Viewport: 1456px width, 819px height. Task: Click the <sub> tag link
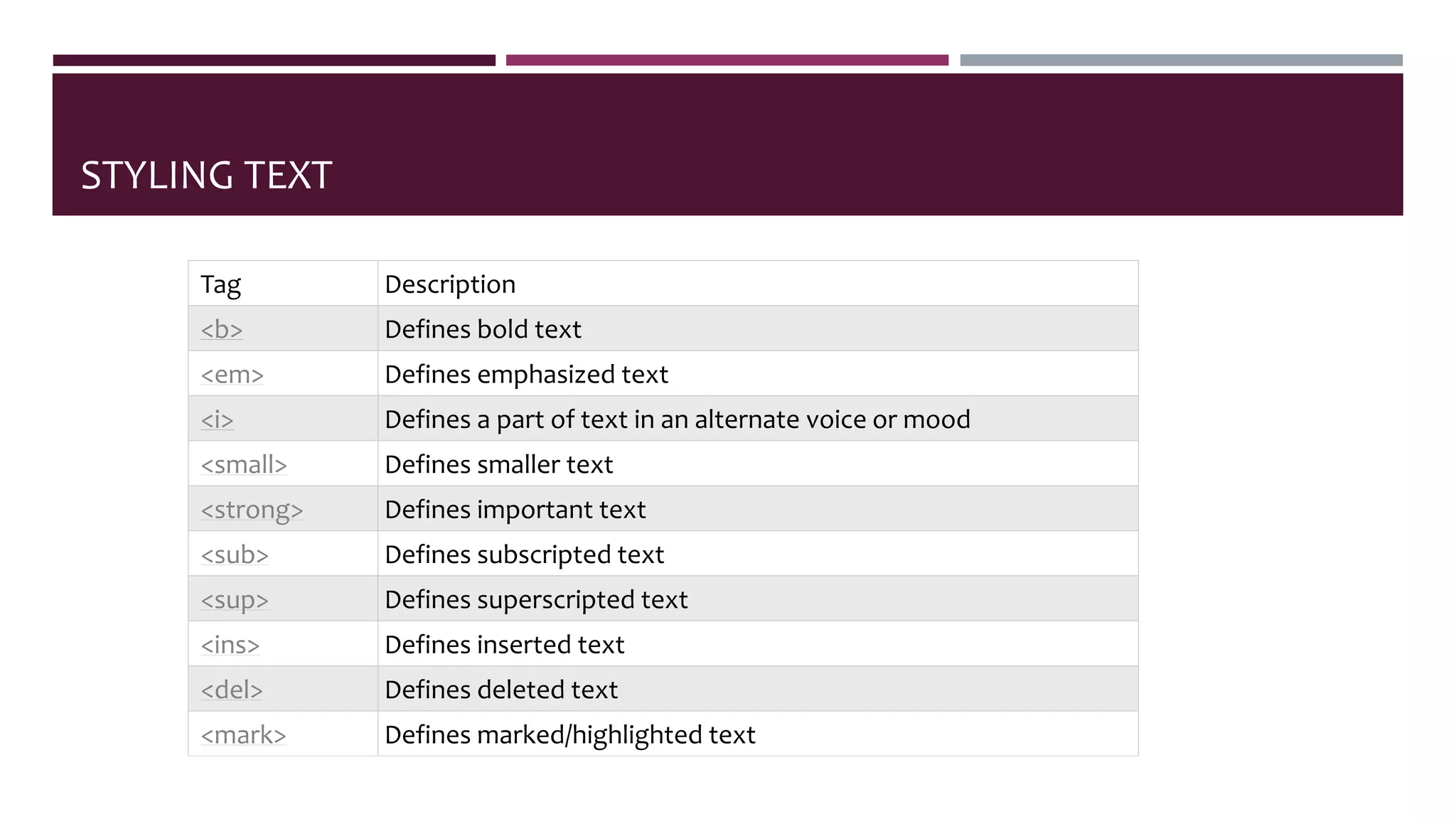tap(235, 555)
